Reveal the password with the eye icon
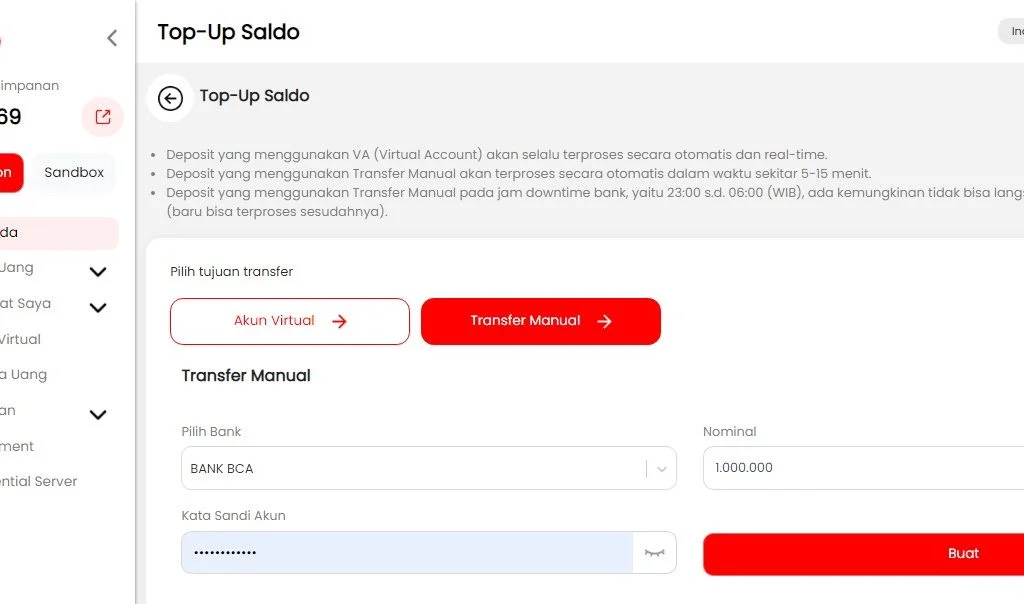 (654, 552)
